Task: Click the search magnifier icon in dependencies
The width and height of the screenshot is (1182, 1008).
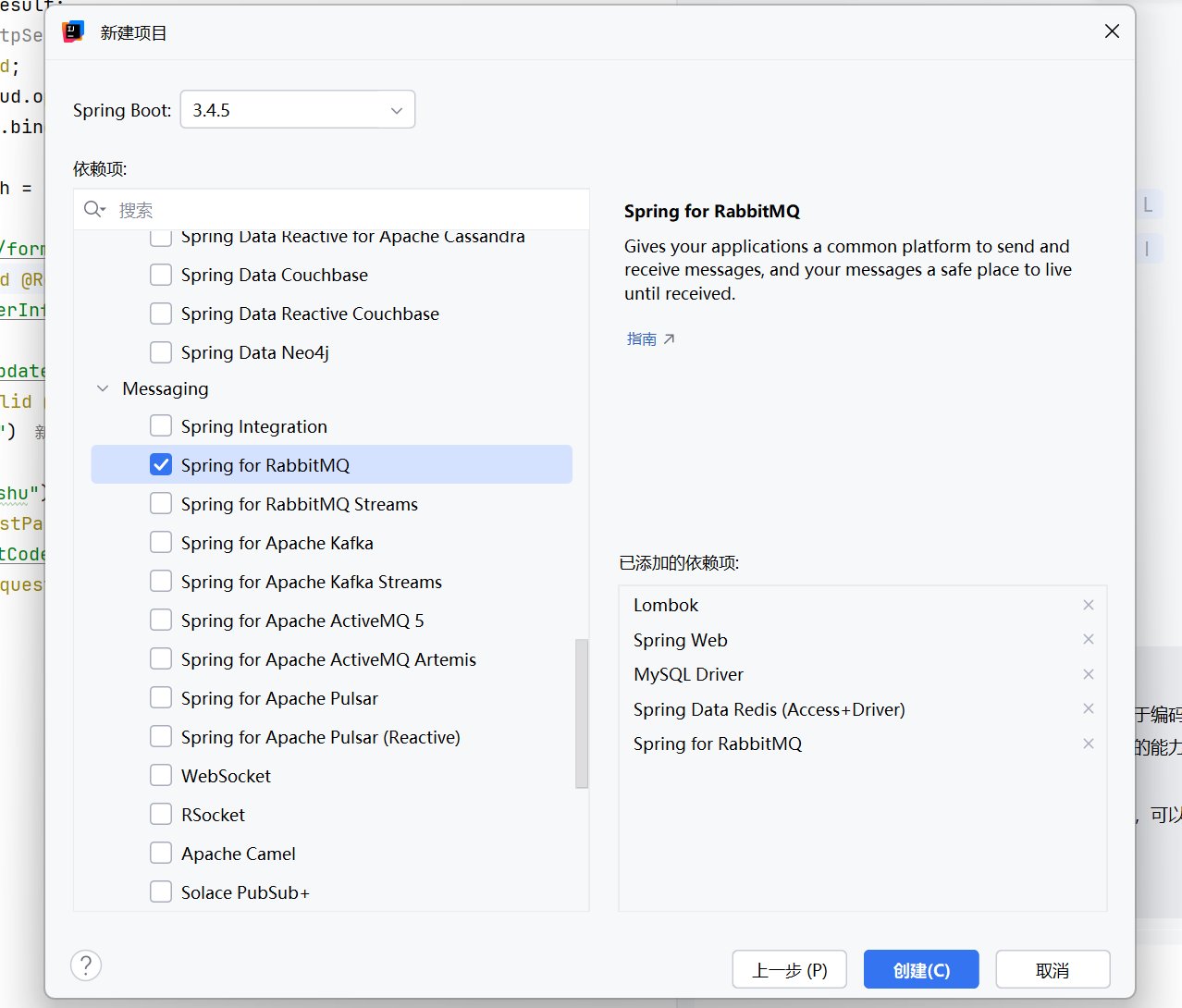Action: coord(92,209)
